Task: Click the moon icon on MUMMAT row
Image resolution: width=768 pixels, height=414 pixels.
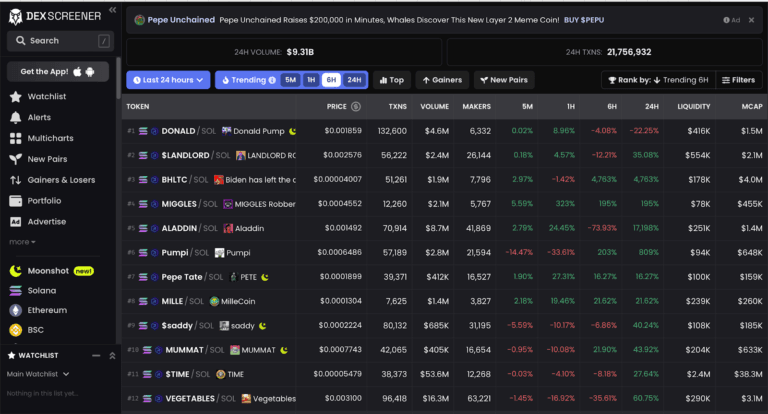Action: [284, 350]
